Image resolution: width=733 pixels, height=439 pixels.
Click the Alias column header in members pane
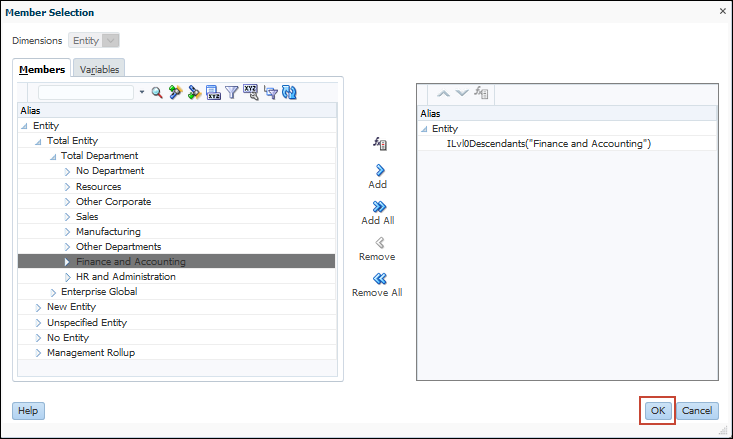tap(177, 110)
